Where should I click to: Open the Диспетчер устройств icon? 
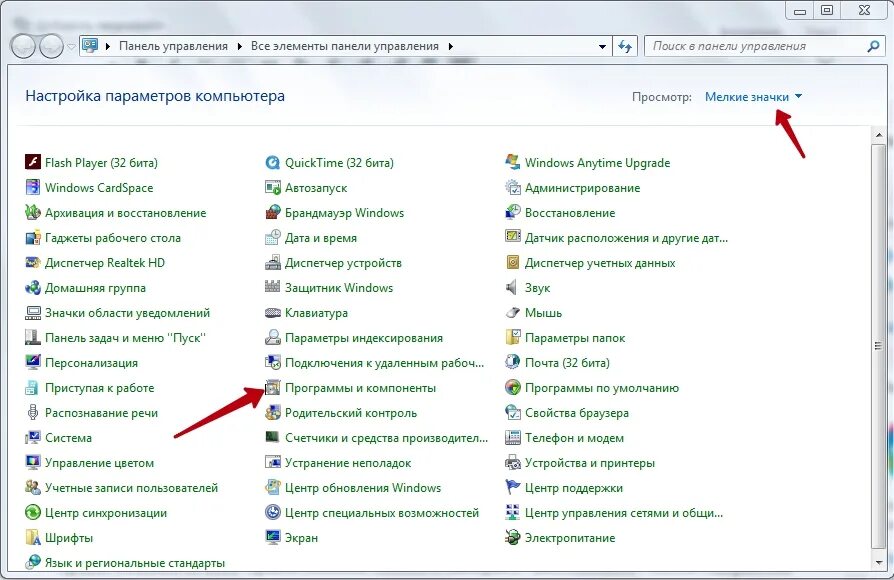[x=273, y=263]
